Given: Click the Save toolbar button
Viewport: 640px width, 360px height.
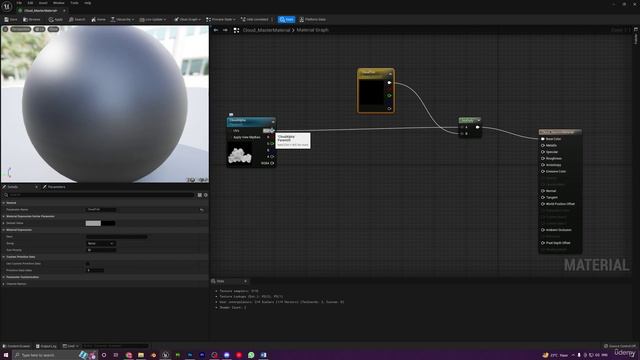Looking at the screenshot, I should [11, 19].
